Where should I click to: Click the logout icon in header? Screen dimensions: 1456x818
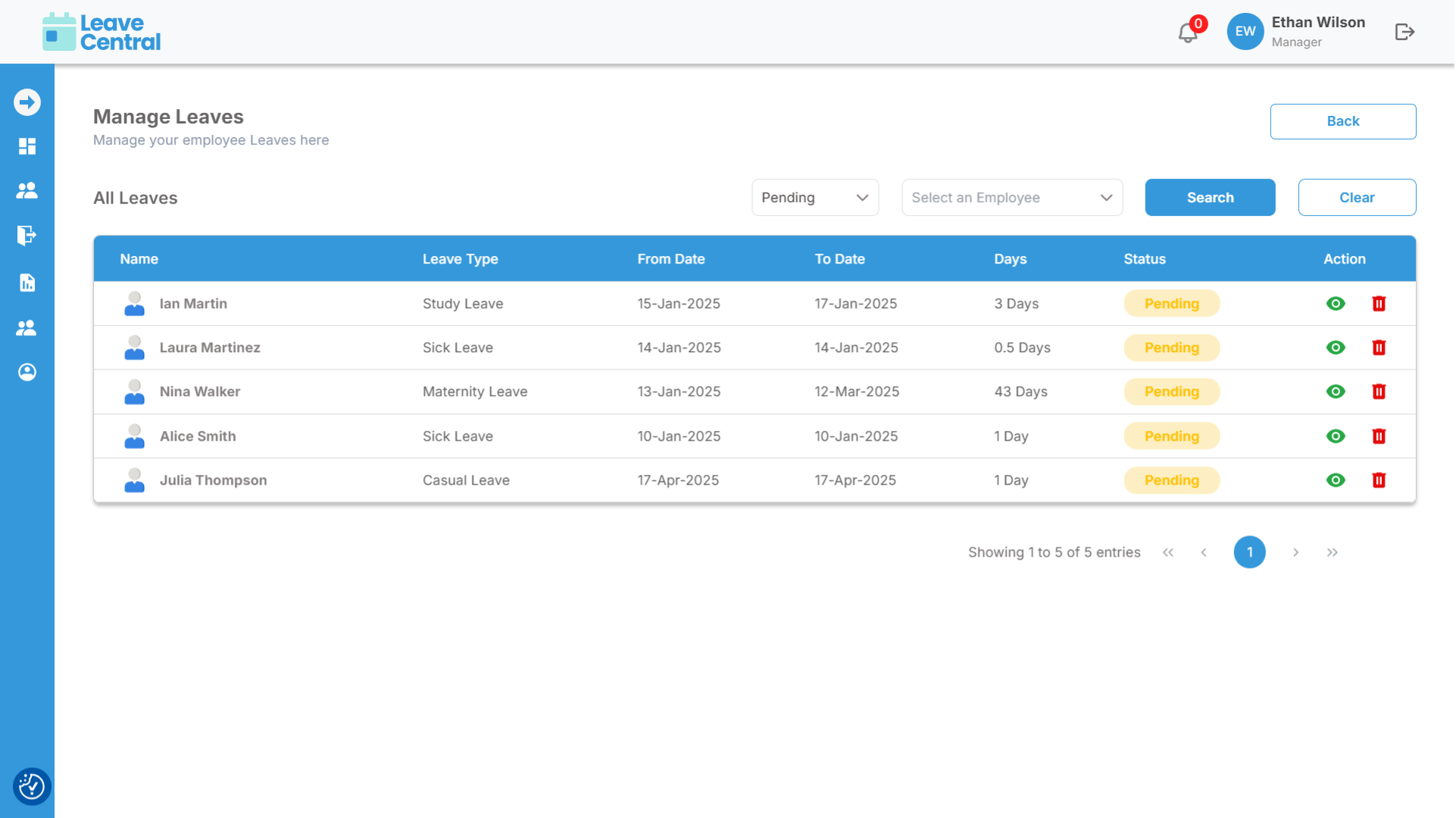[x=1404, y=32]
